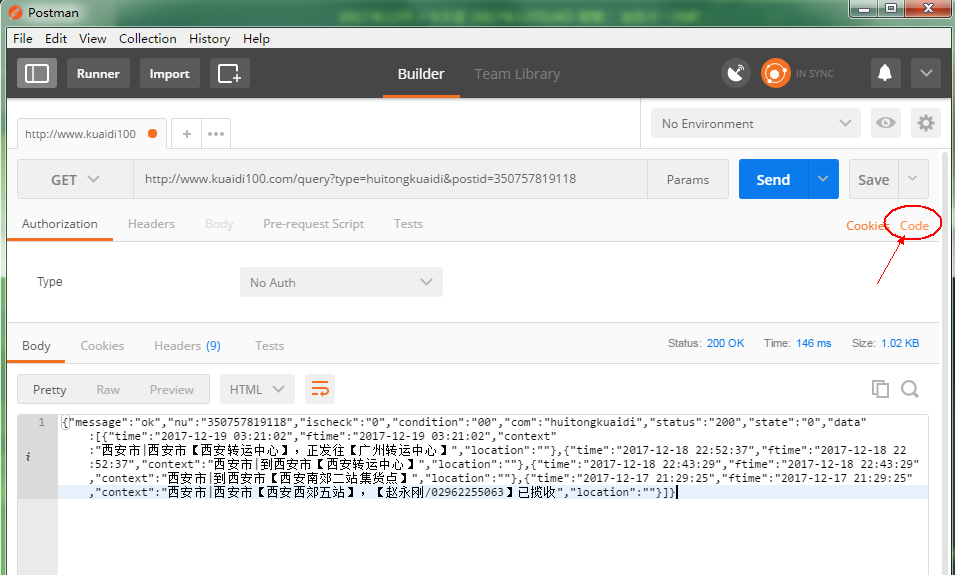Open request Headers tab
Viewport: 955px width, 575px height.
pyautogui.click(x=151, y=224)
